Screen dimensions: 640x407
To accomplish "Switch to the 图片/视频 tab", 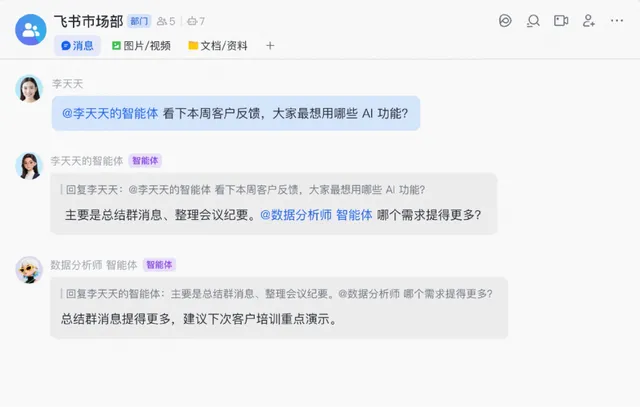I will pyautogui.click(x=141, y=46).
